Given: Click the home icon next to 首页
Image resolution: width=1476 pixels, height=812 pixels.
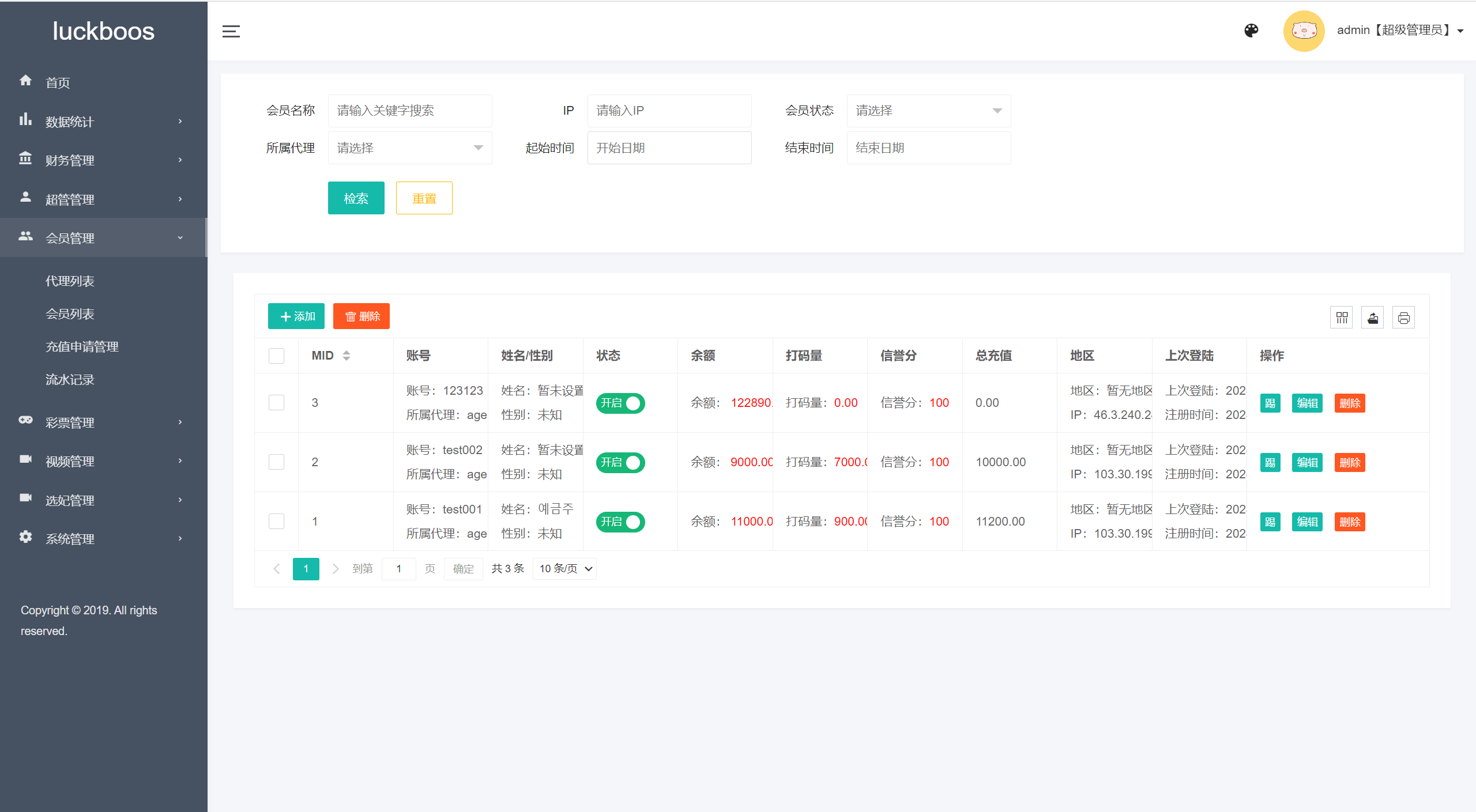Looking at the screenshot, I should (25, 81).
